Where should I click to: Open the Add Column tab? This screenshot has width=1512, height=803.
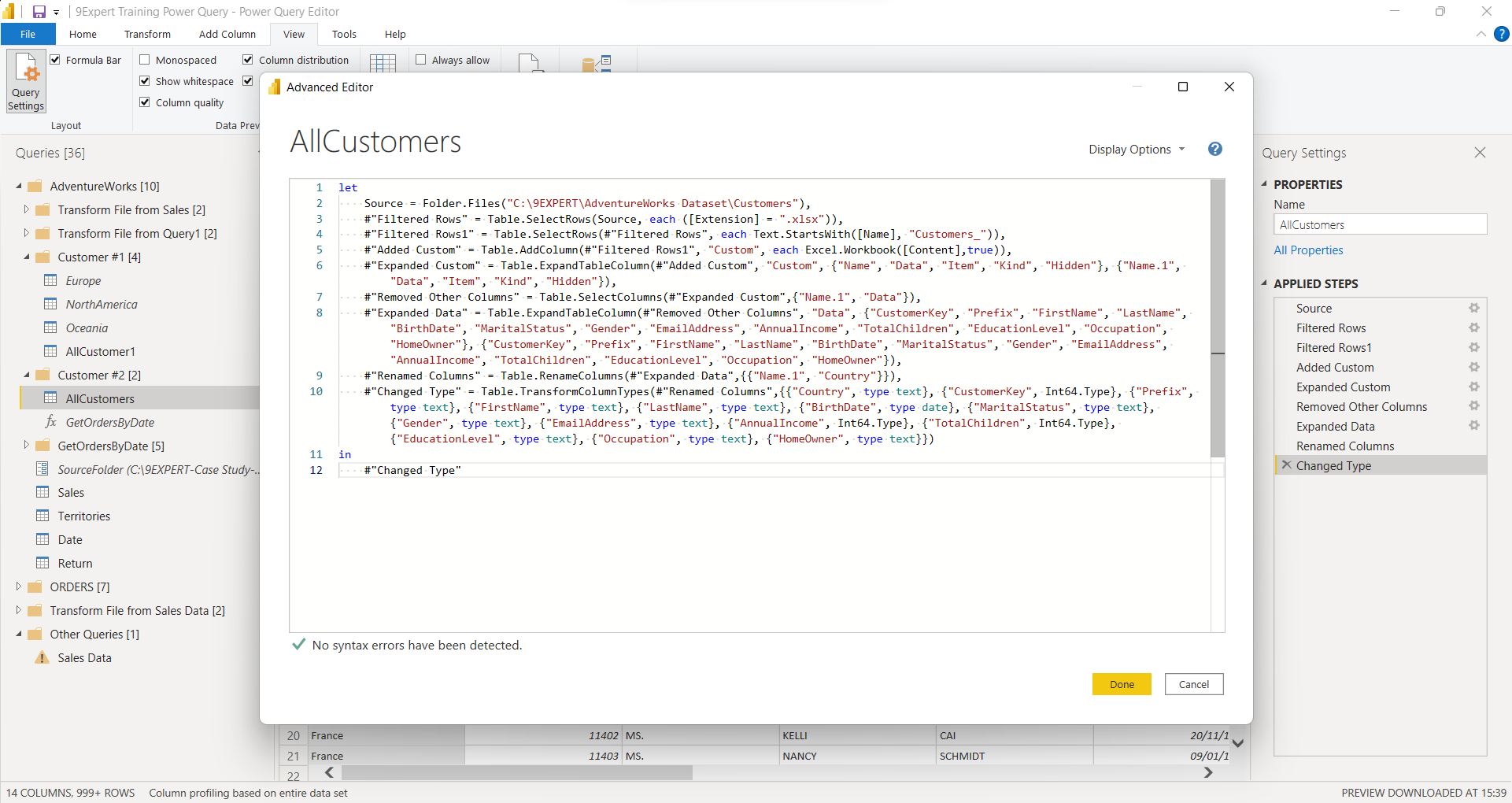click(227, 34)
